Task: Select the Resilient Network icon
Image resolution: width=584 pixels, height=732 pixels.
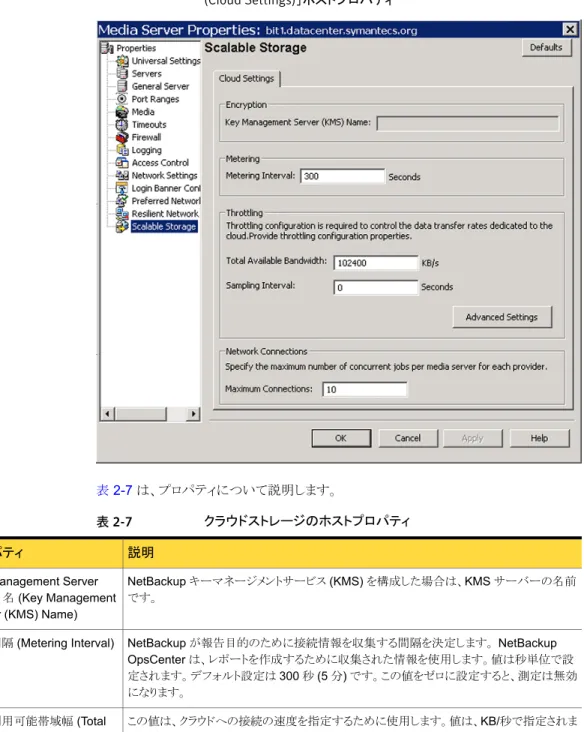Action: [x=122, y=214]
